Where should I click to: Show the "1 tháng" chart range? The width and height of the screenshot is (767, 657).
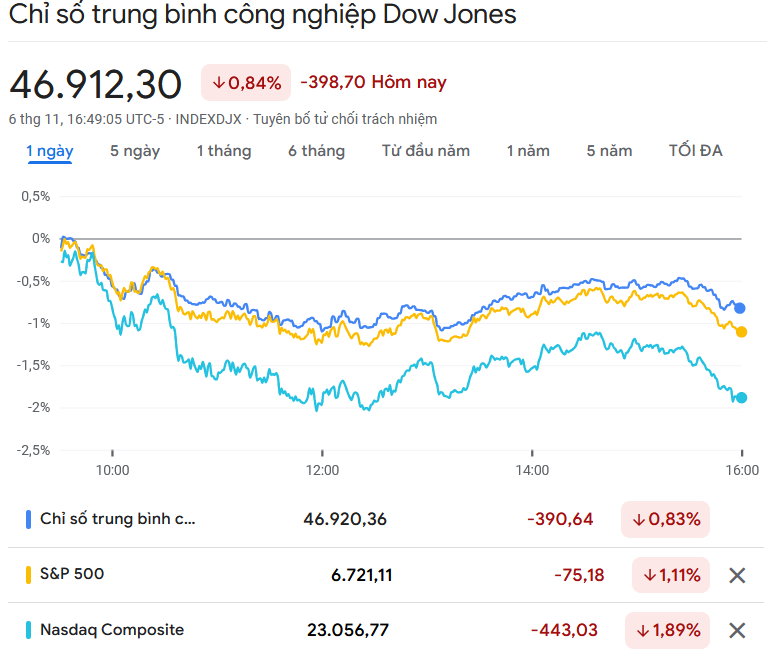[x=224, y=151]
